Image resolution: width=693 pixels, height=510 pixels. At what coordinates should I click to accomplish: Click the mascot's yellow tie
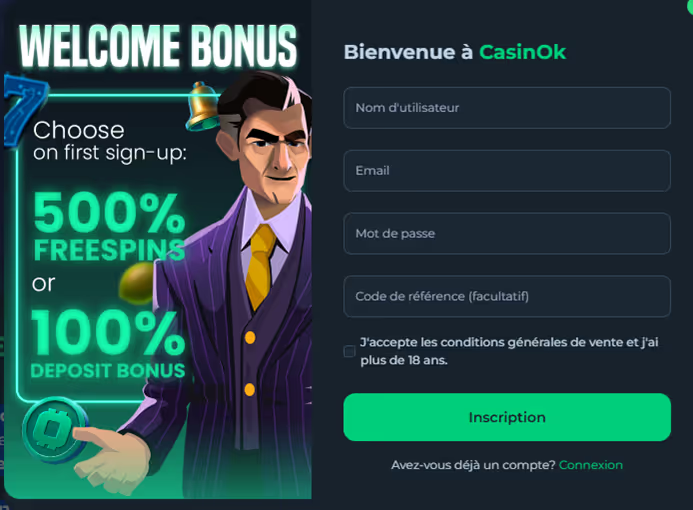pos(262,266)
